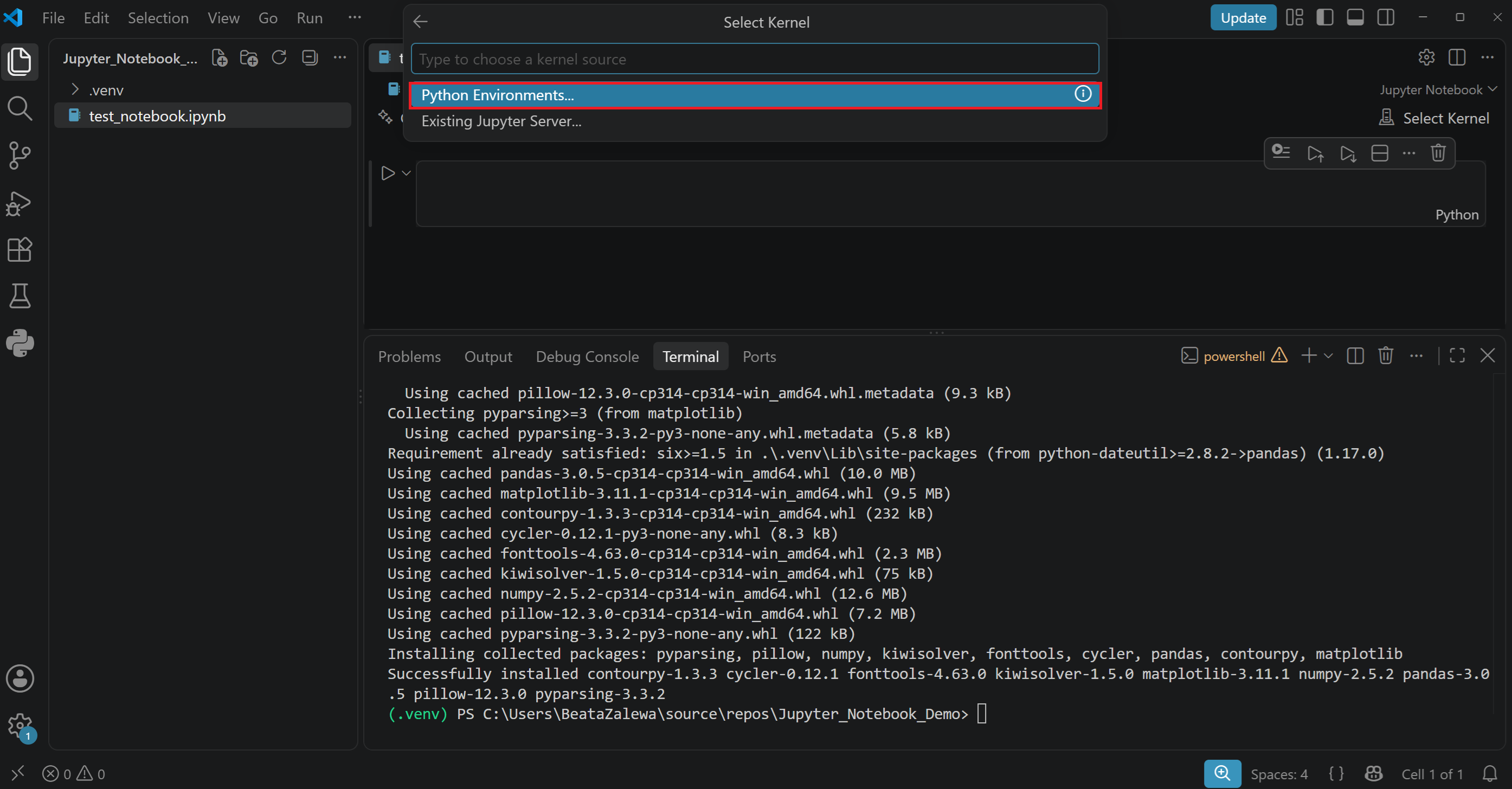Go back in Select Kernel picker
Screen dimensions: 1512x789
420,22
